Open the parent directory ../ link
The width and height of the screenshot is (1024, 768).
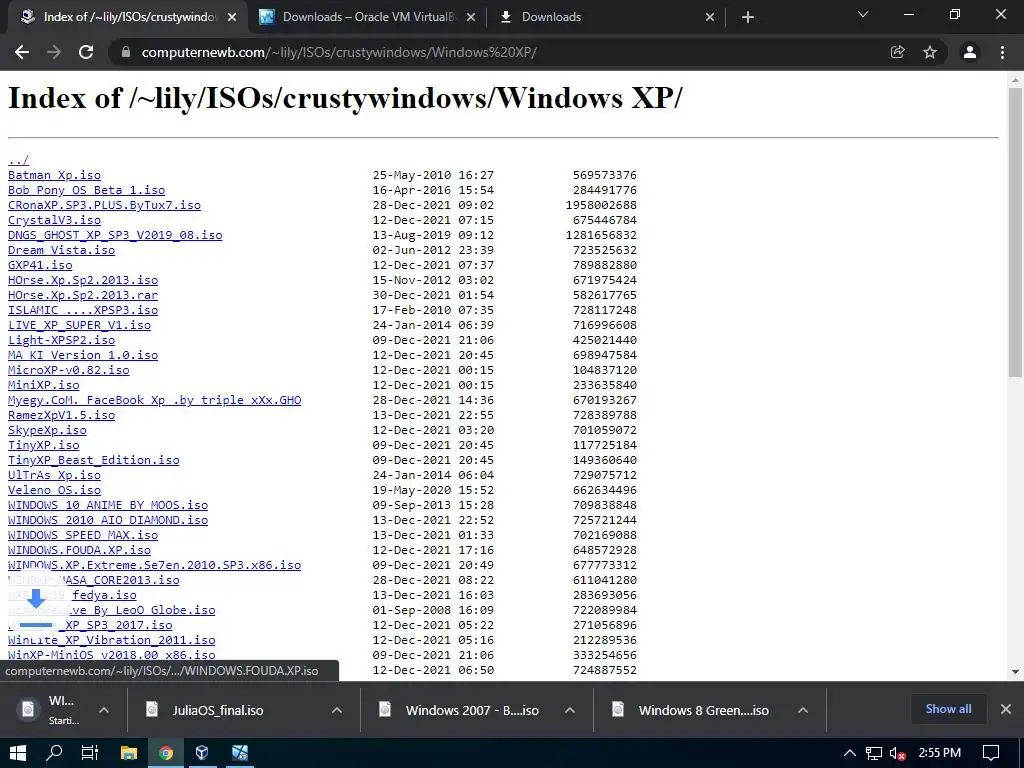tap(18, 160)
